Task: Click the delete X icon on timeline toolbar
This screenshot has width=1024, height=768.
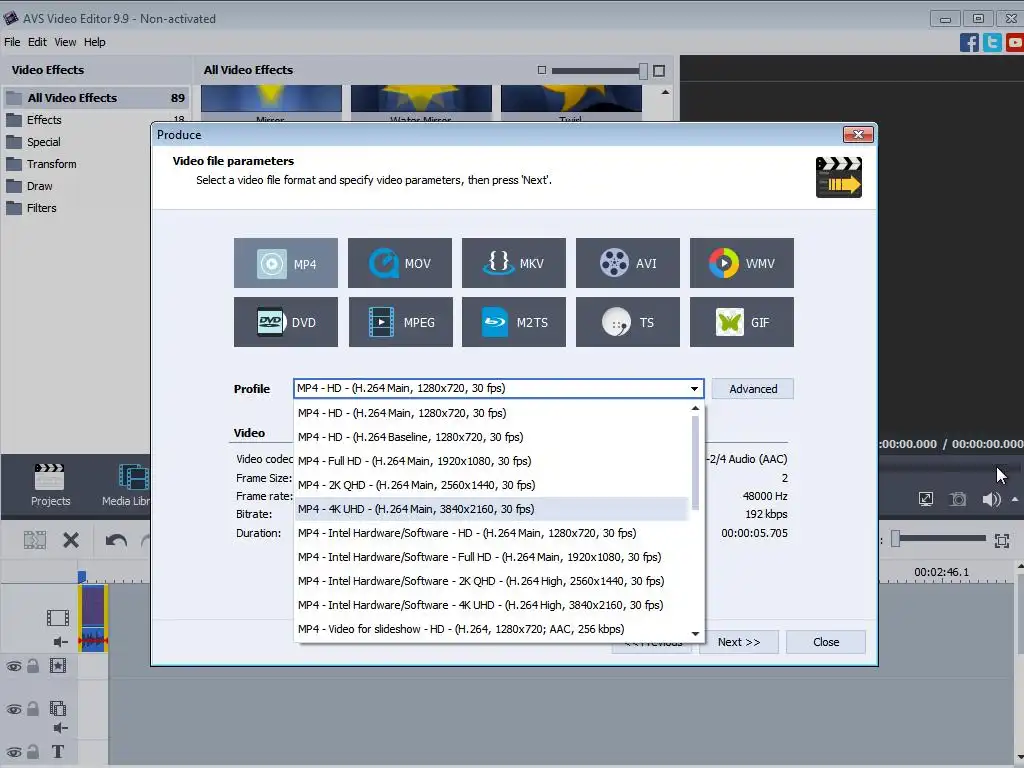Action: (x=71, y=540)
